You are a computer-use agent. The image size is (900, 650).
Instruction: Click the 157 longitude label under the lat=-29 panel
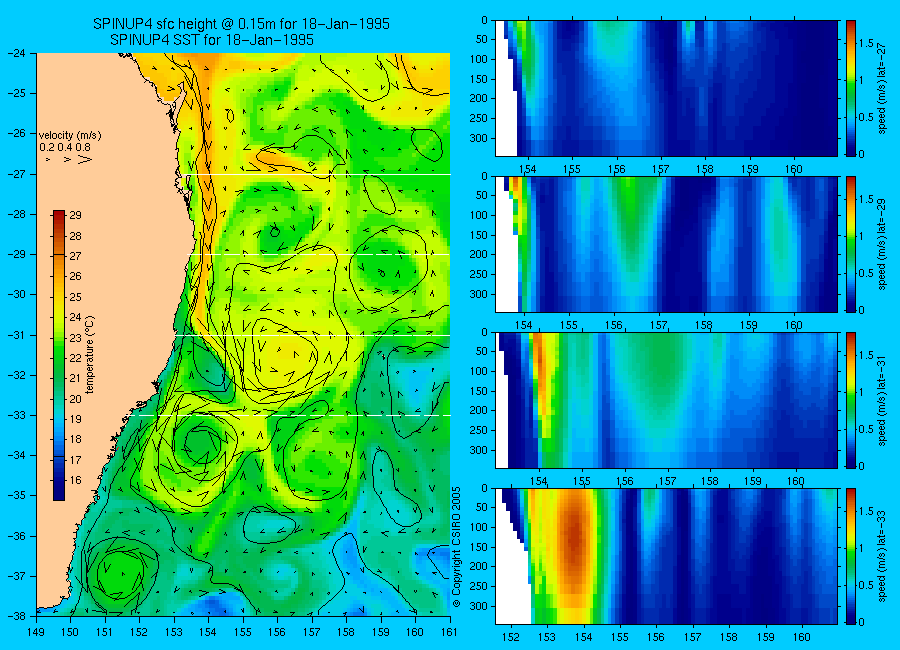pos(659,325)
